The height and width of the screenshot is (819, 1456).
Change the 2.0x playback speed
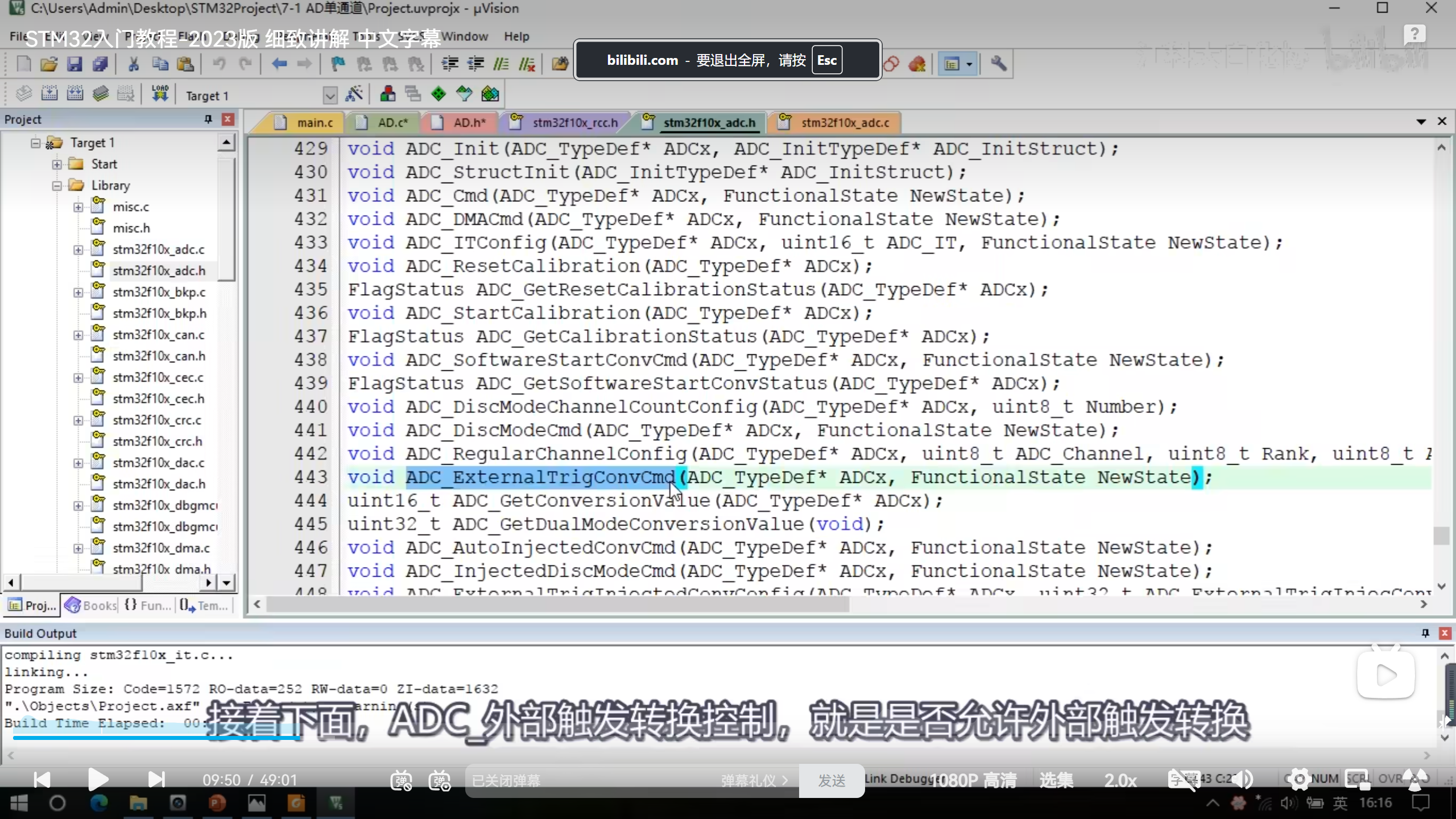click(1120, 780)
